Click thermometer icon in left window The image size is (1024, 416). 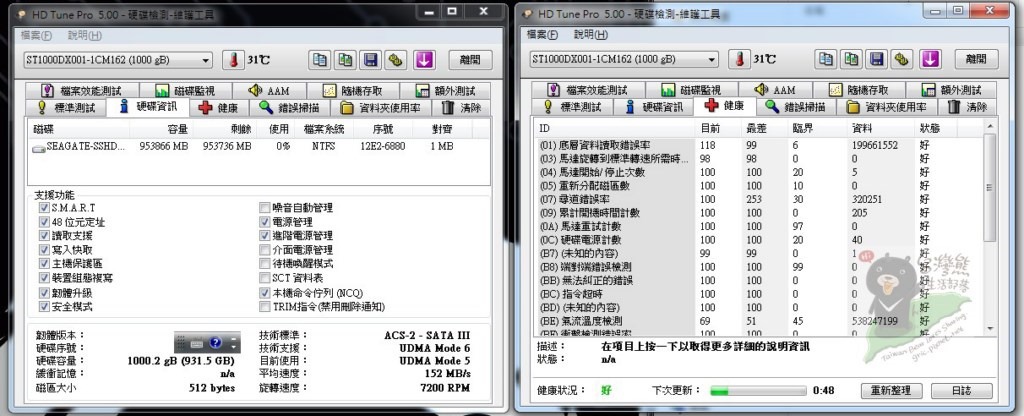pyautogui.click(x=232, y=60)
